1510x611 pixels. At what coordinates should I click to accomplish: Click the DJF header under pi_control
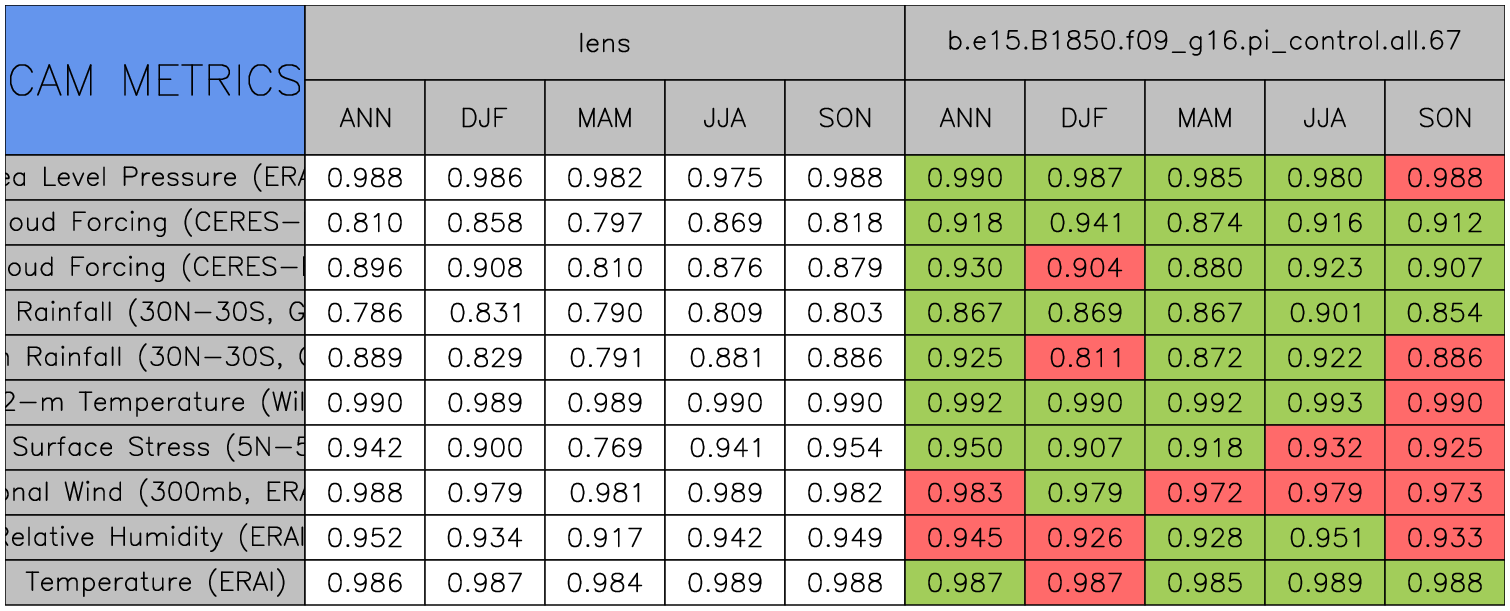click(x=1084, y=118)
